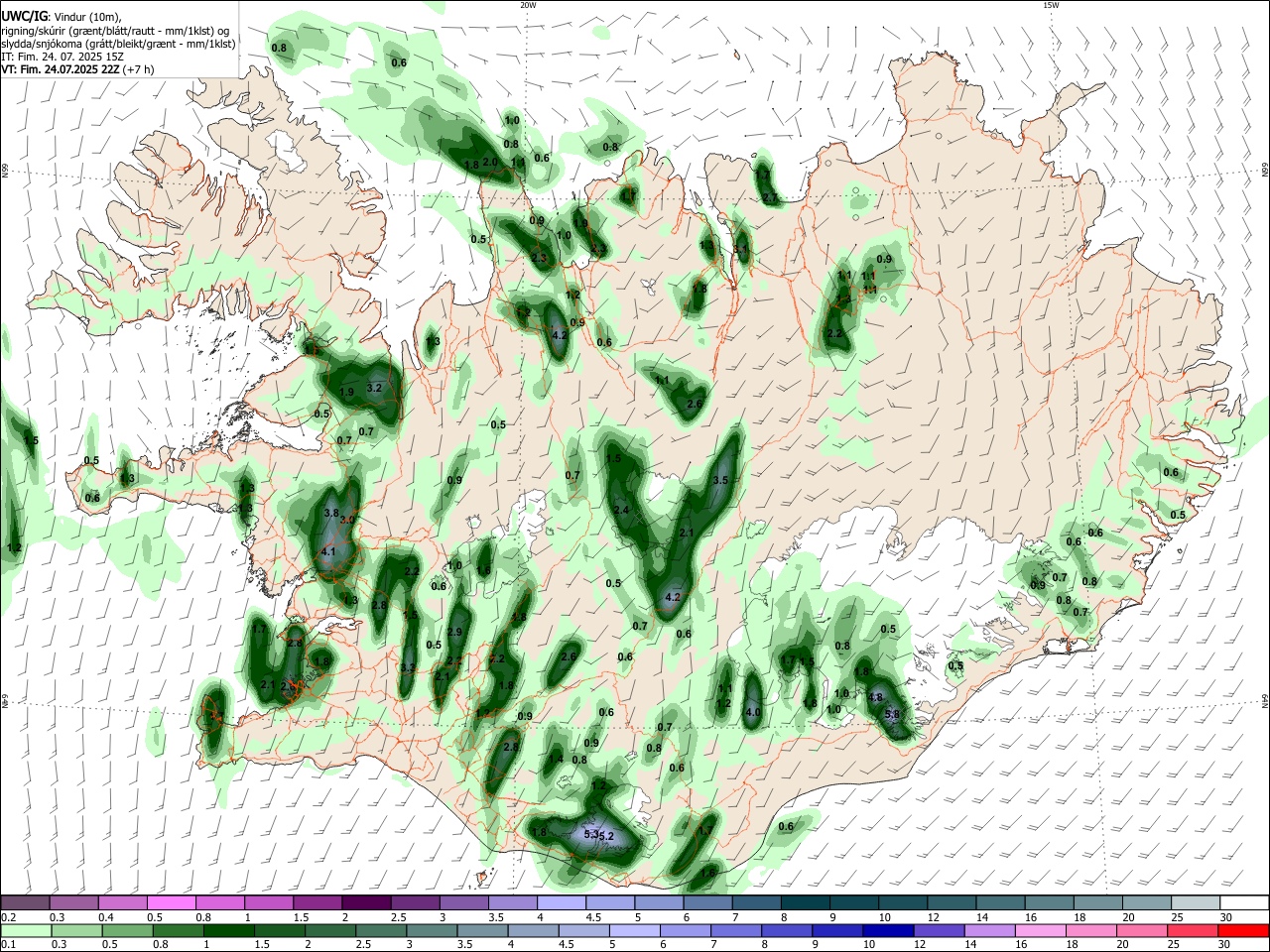Click the 3.5 precipitation value on the map
This screenshot has width=1270, height=952.
click(721, 480)
